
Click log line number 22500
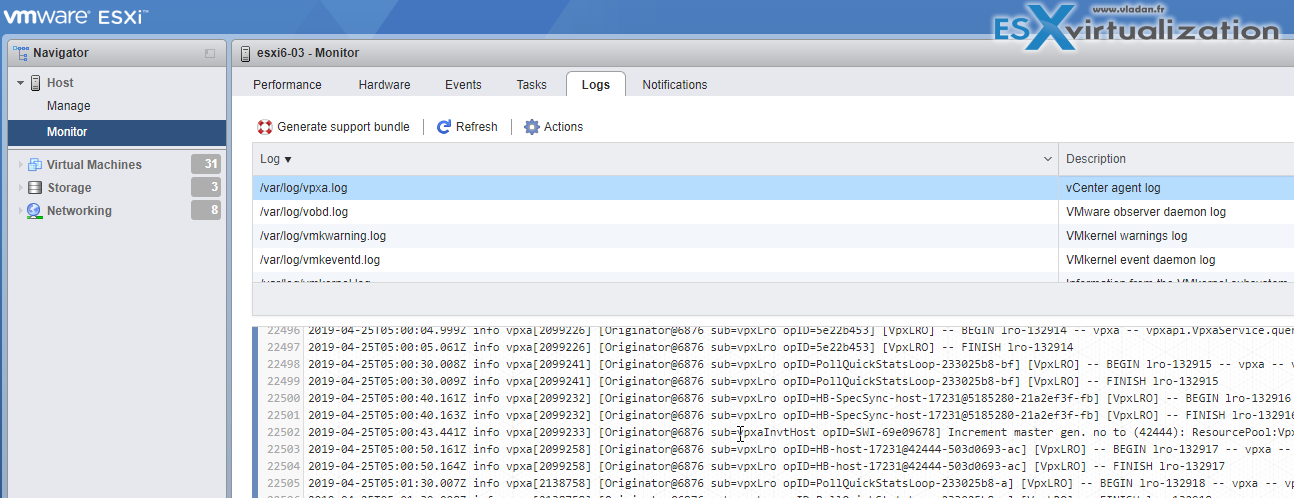[x=283, y=398]
